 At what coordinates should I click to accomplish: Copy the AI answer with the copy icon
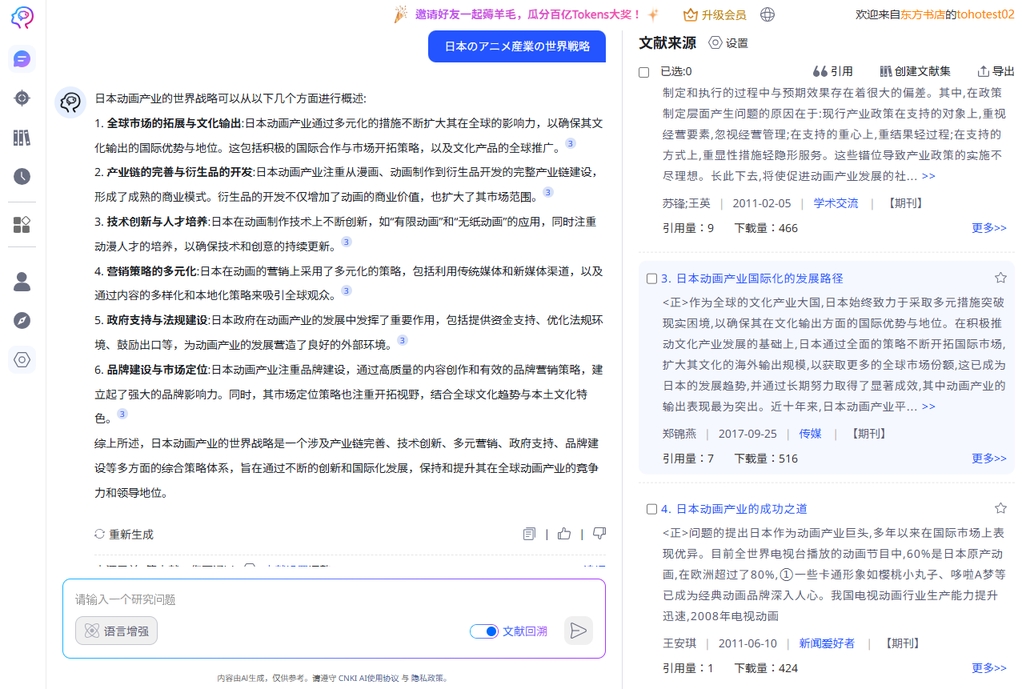(x=529, y=534)
